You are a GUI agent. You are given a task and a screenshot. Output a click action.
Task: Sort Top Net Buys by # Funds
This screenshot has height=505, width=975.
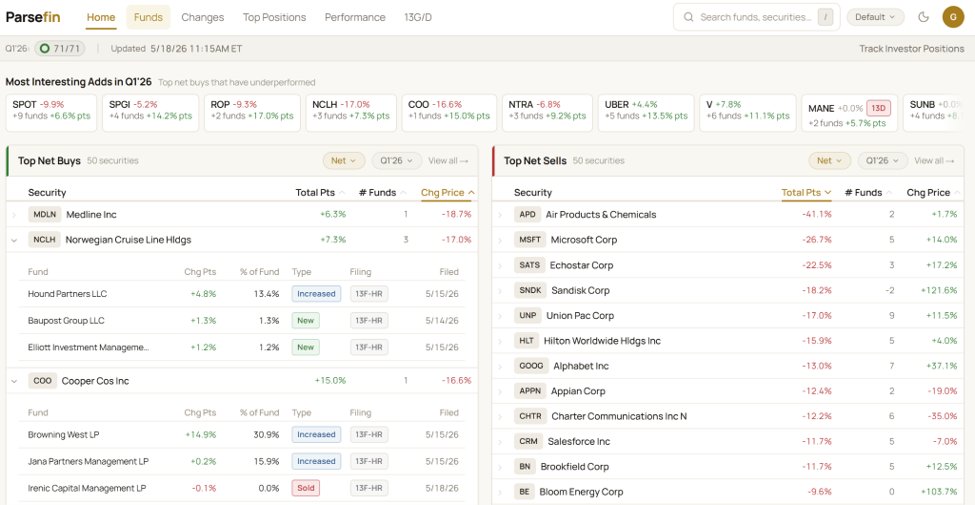382,193
